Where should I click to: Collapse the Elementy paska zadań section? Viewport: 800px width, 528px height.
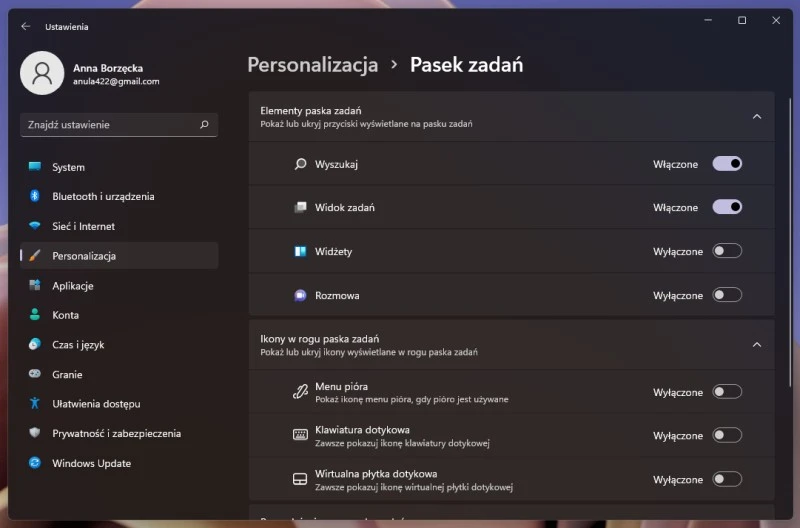pos(756,116)
